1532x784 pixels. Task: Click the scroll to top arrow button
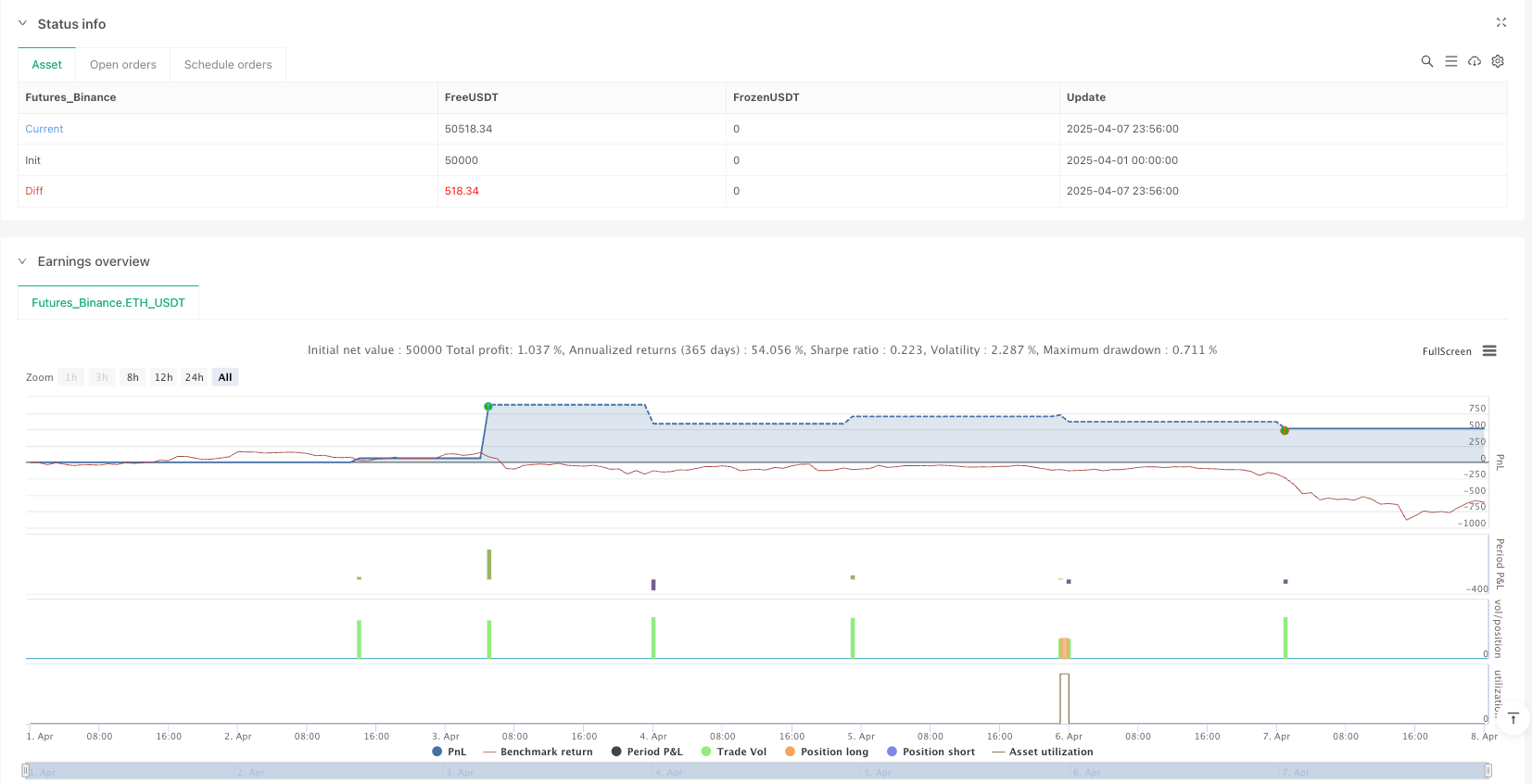[x=1513, y=718]
